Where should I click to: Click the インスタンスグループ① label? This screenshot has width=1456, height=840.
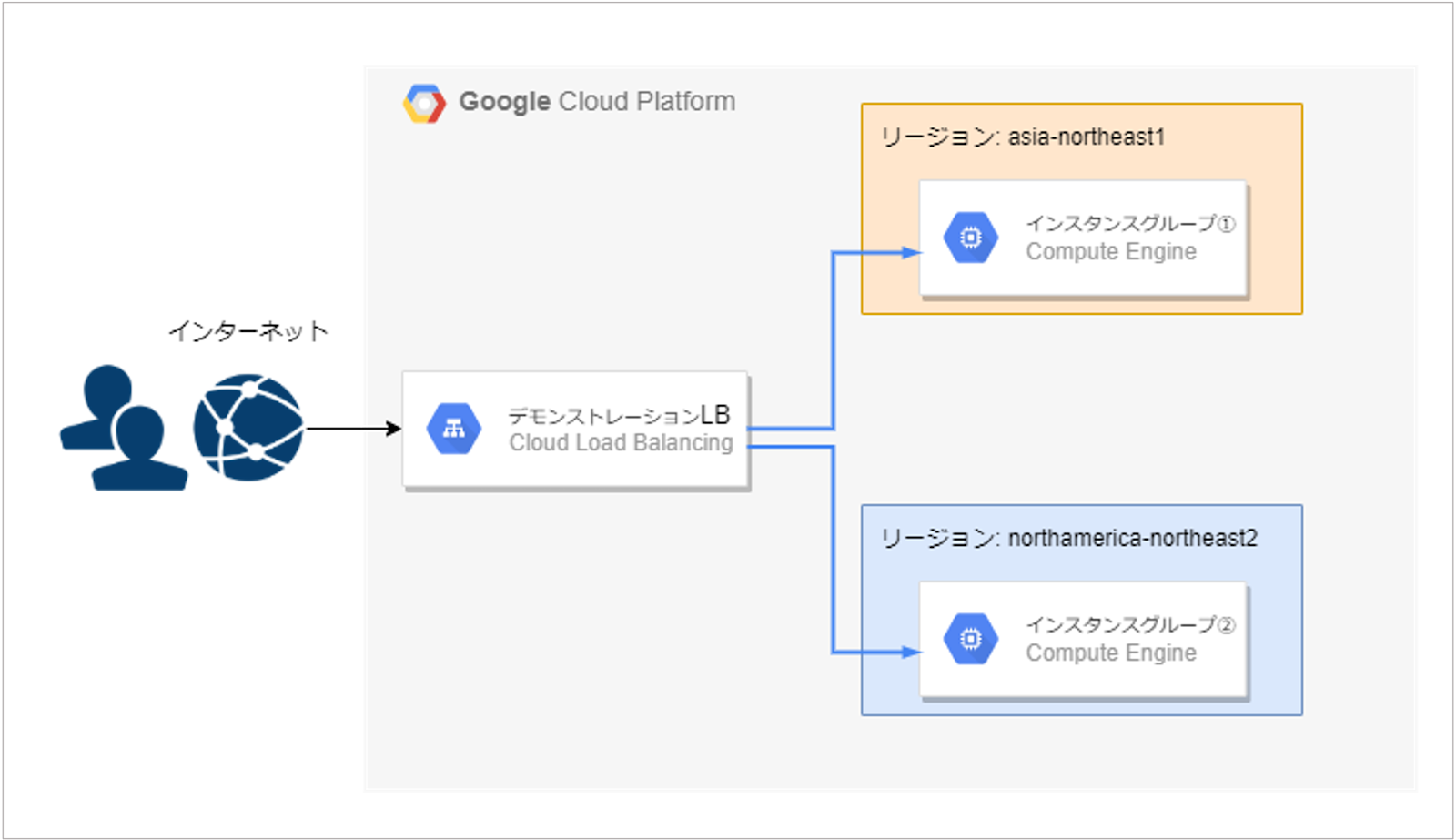1131,223
